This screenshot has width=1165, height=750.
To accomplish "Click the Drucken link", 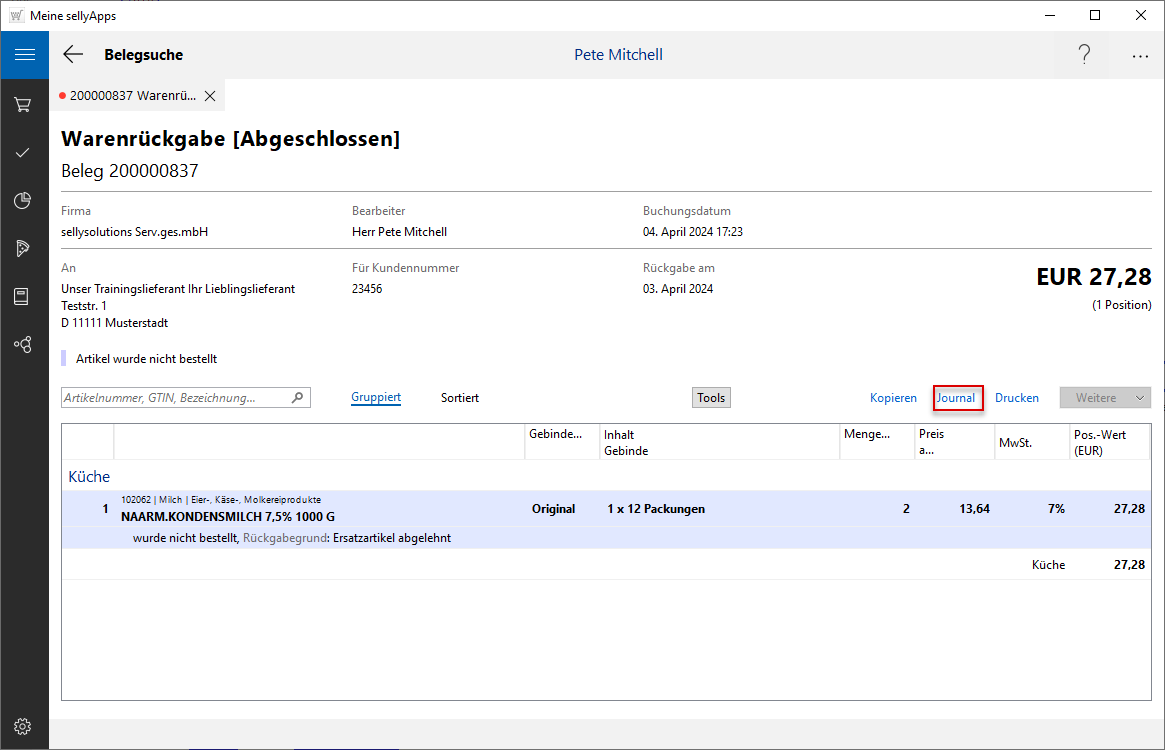I will pyautogui.click(x=1017, y=398).
